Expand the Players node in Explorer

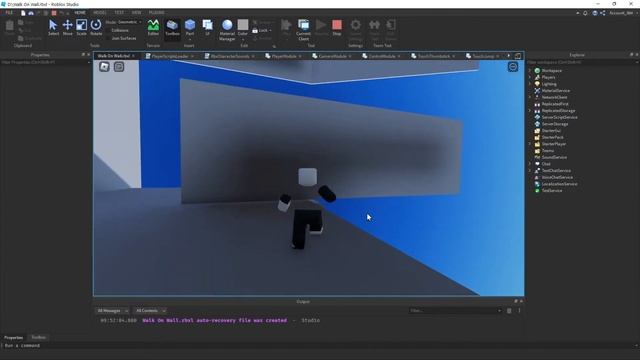[530, 77]
